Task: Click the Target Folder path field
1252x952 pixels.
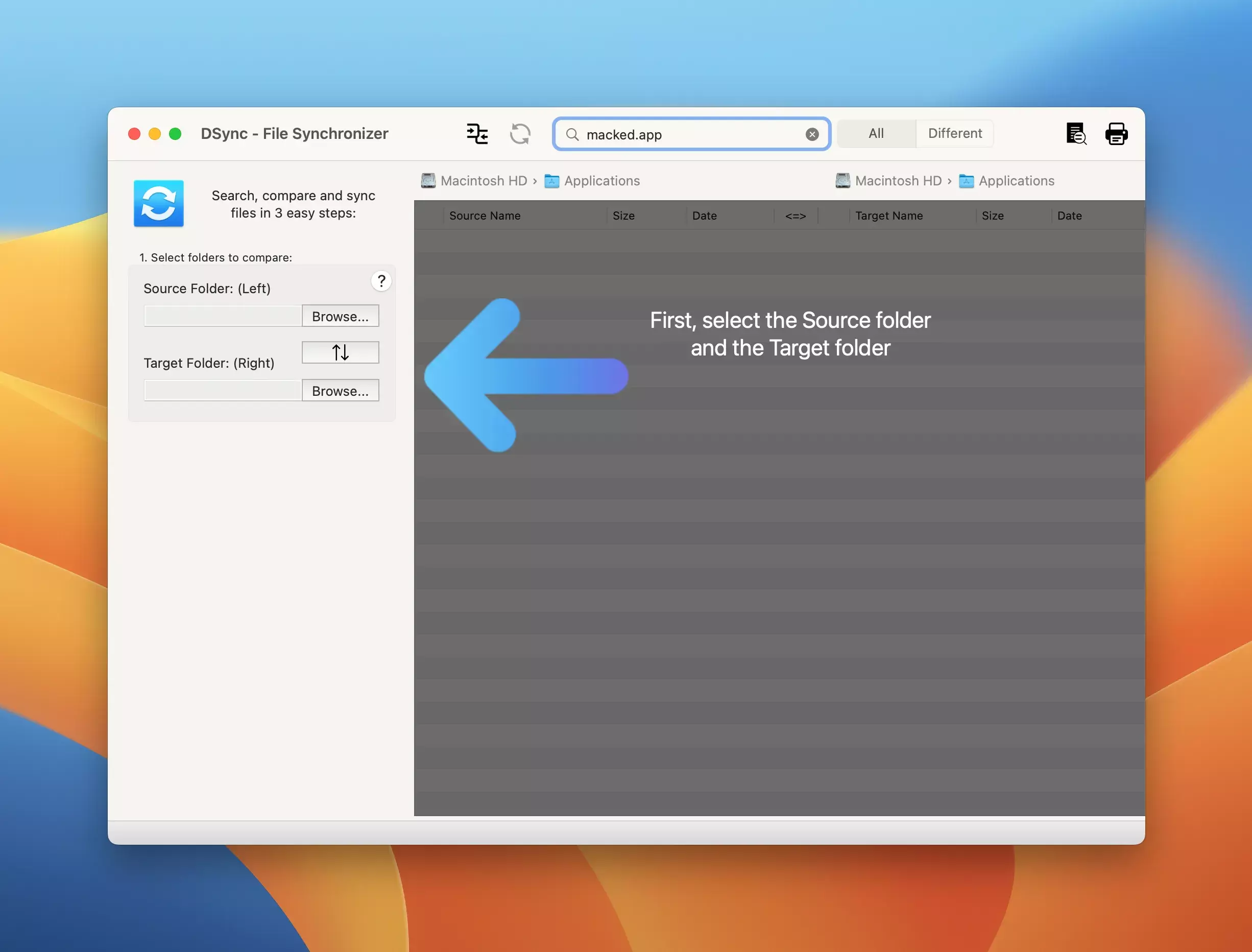Action: 223,391
